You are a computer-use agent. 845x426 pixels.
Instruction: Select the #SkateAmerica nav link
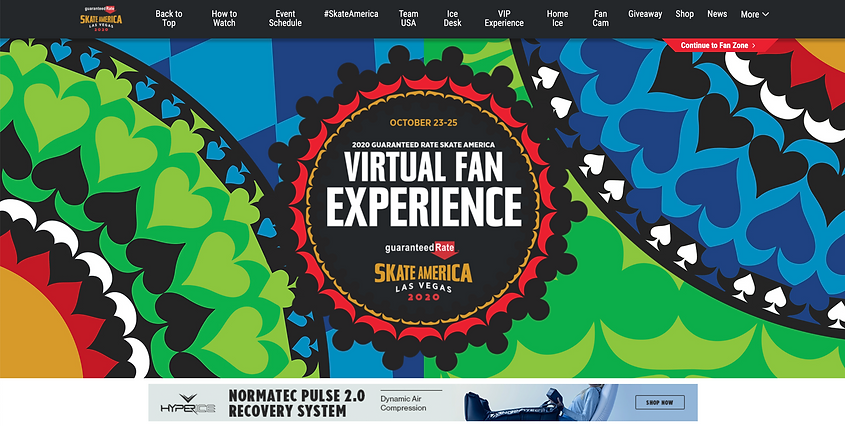[351, 14]
